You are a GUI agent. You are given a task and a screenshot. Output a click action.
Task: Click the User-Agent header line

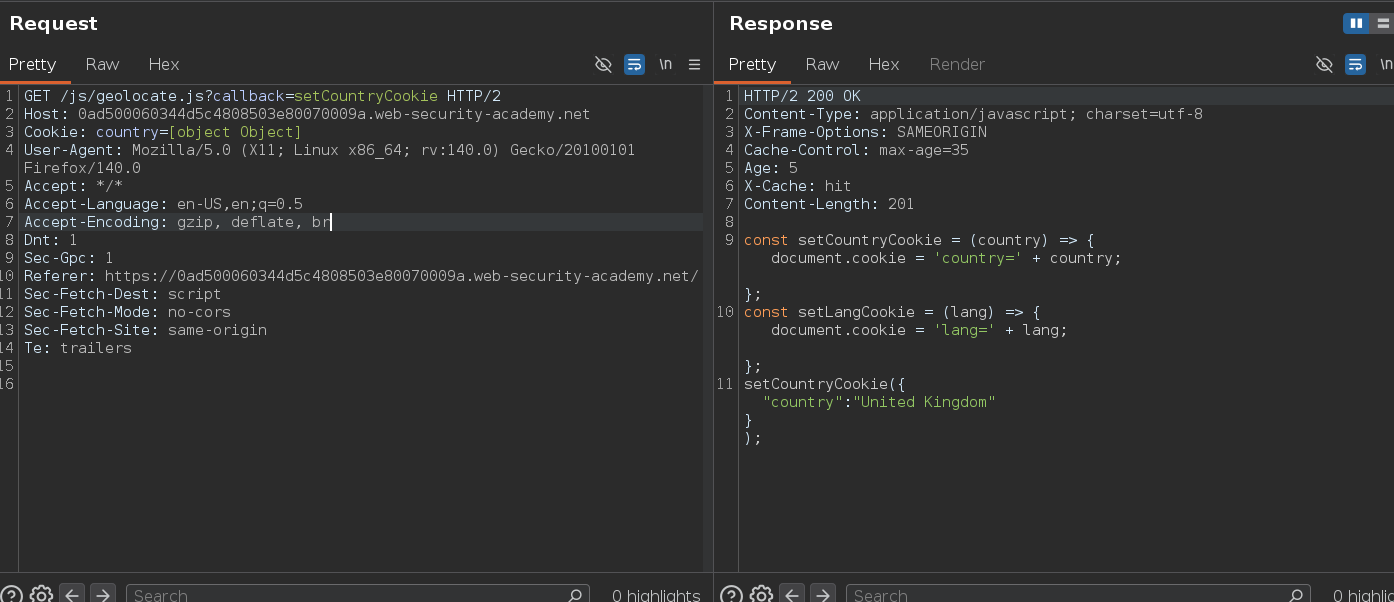pos(329,159)
